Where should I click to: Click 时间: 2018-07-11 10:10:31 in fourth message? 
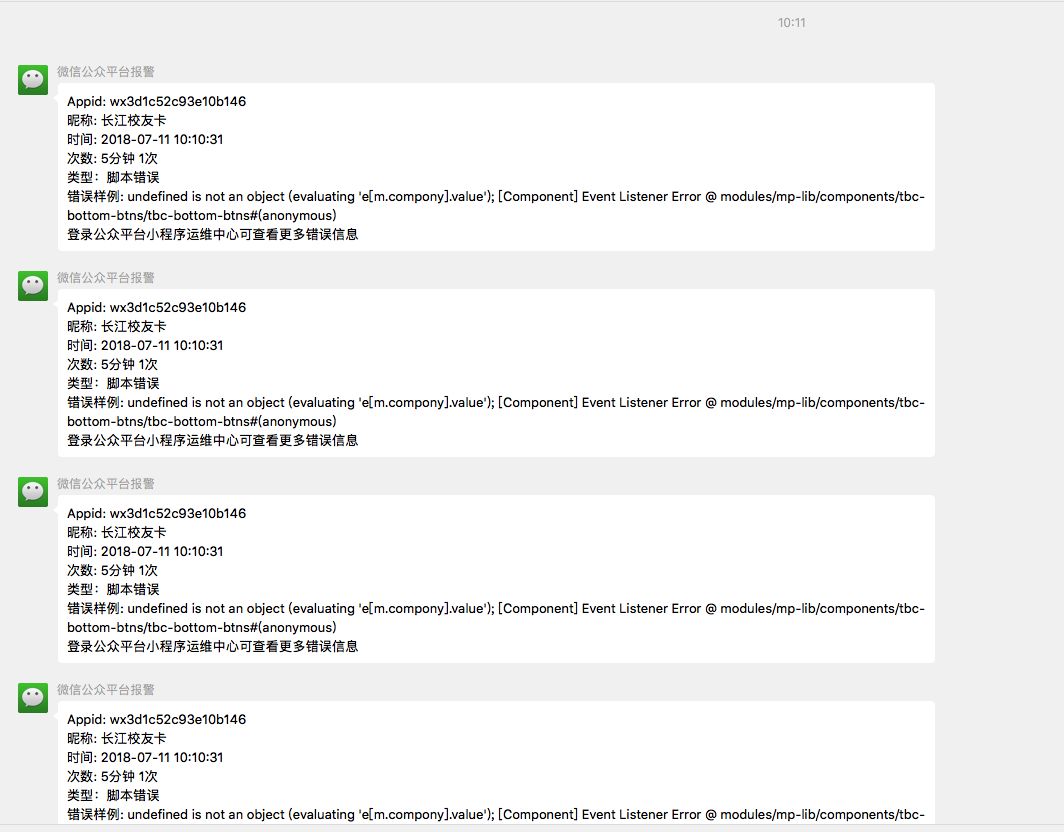pyautogui.click(x=145, y=757)
